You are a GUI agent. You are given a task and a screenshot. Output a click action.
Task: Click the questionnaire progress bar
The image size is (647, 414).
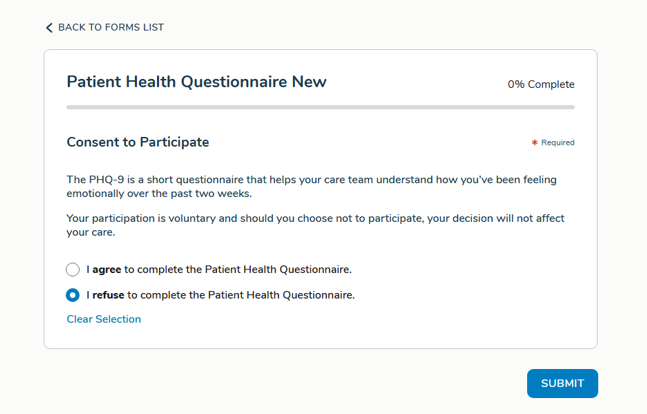coord(320,106)
